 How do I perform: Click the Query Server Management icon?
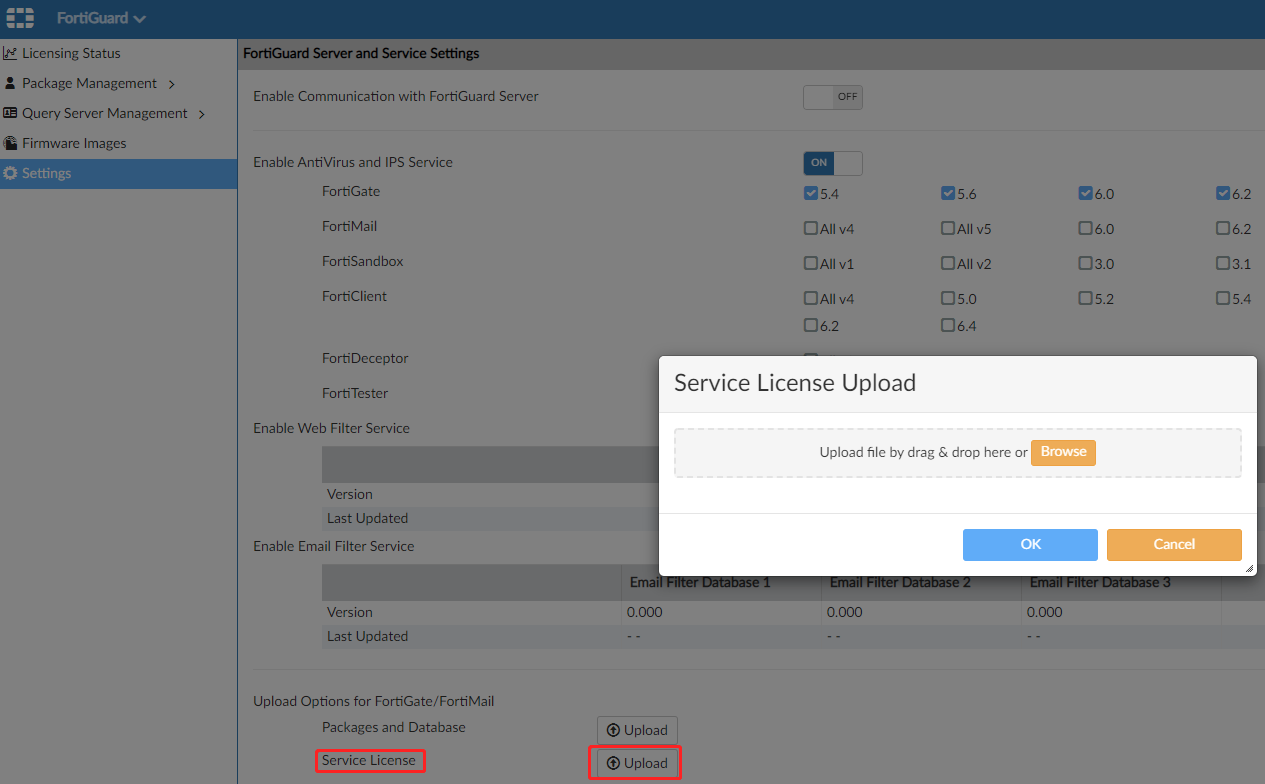tap(10, 113)
